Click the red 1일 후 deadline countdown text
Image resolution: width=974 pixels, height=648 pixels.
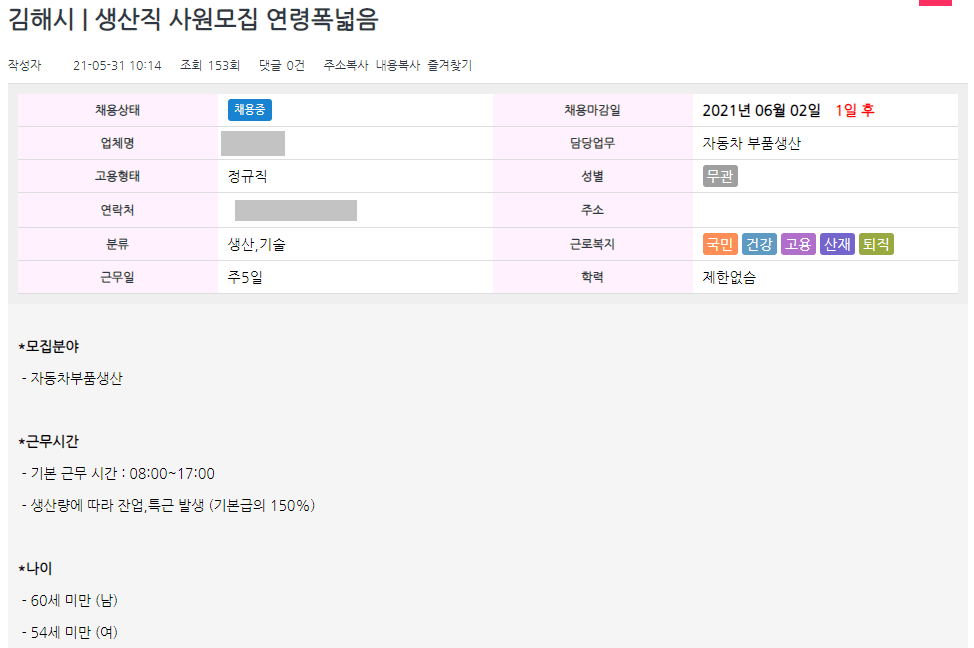pos(856,110)
